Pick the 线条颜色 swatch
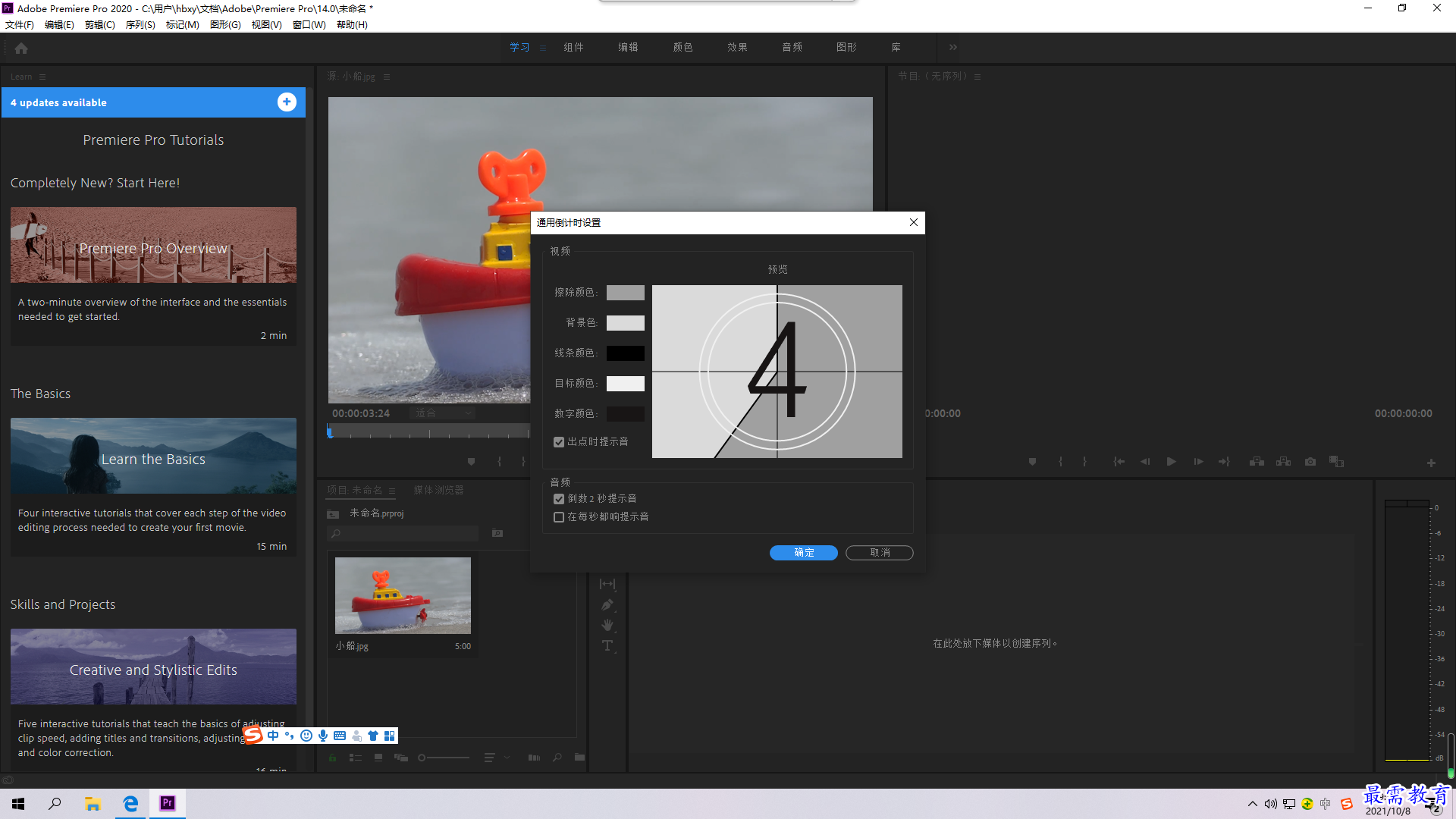 [x=626, y=353]
